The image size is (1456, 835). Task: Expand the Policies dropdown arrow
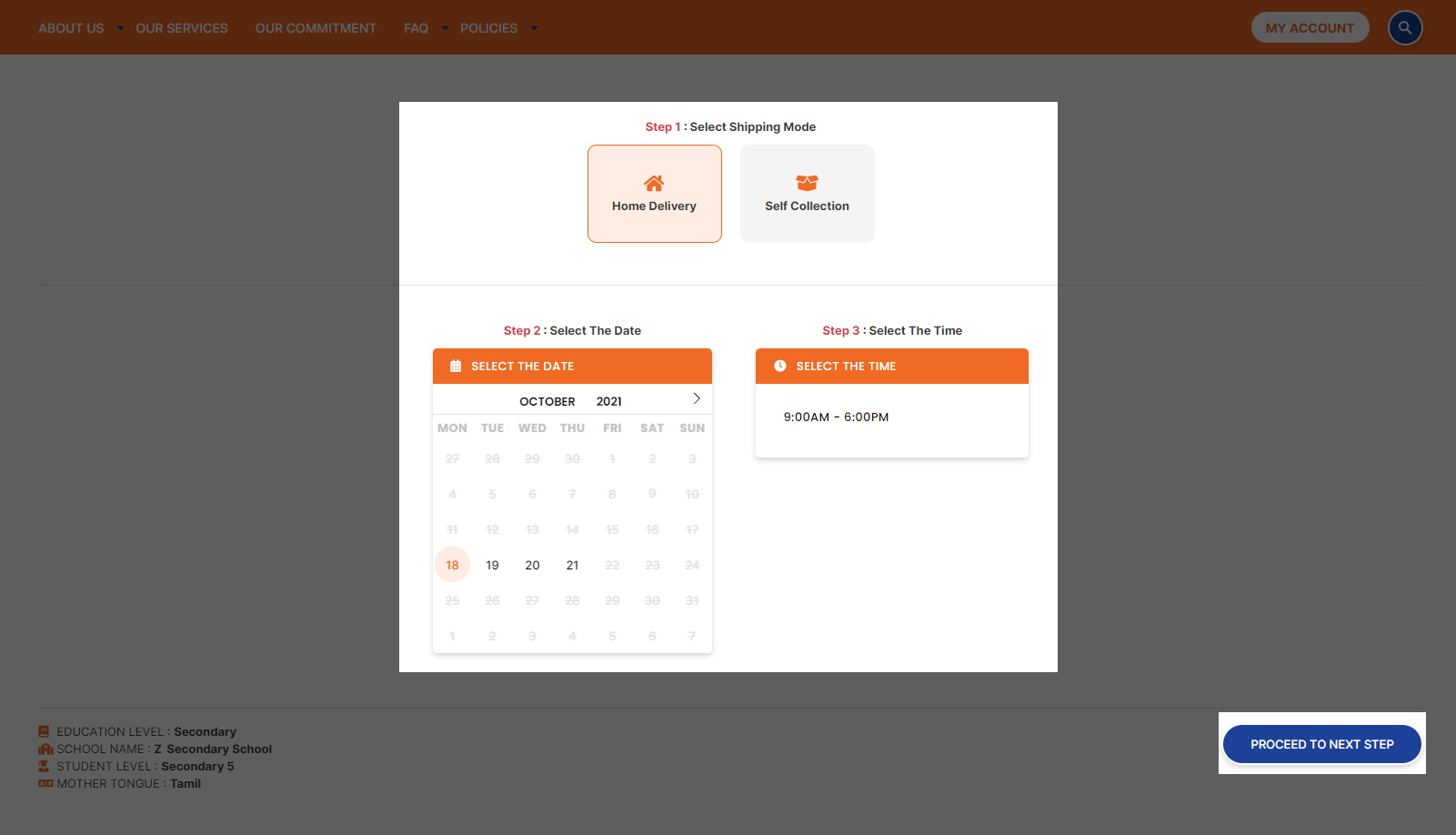click(534, 28)
